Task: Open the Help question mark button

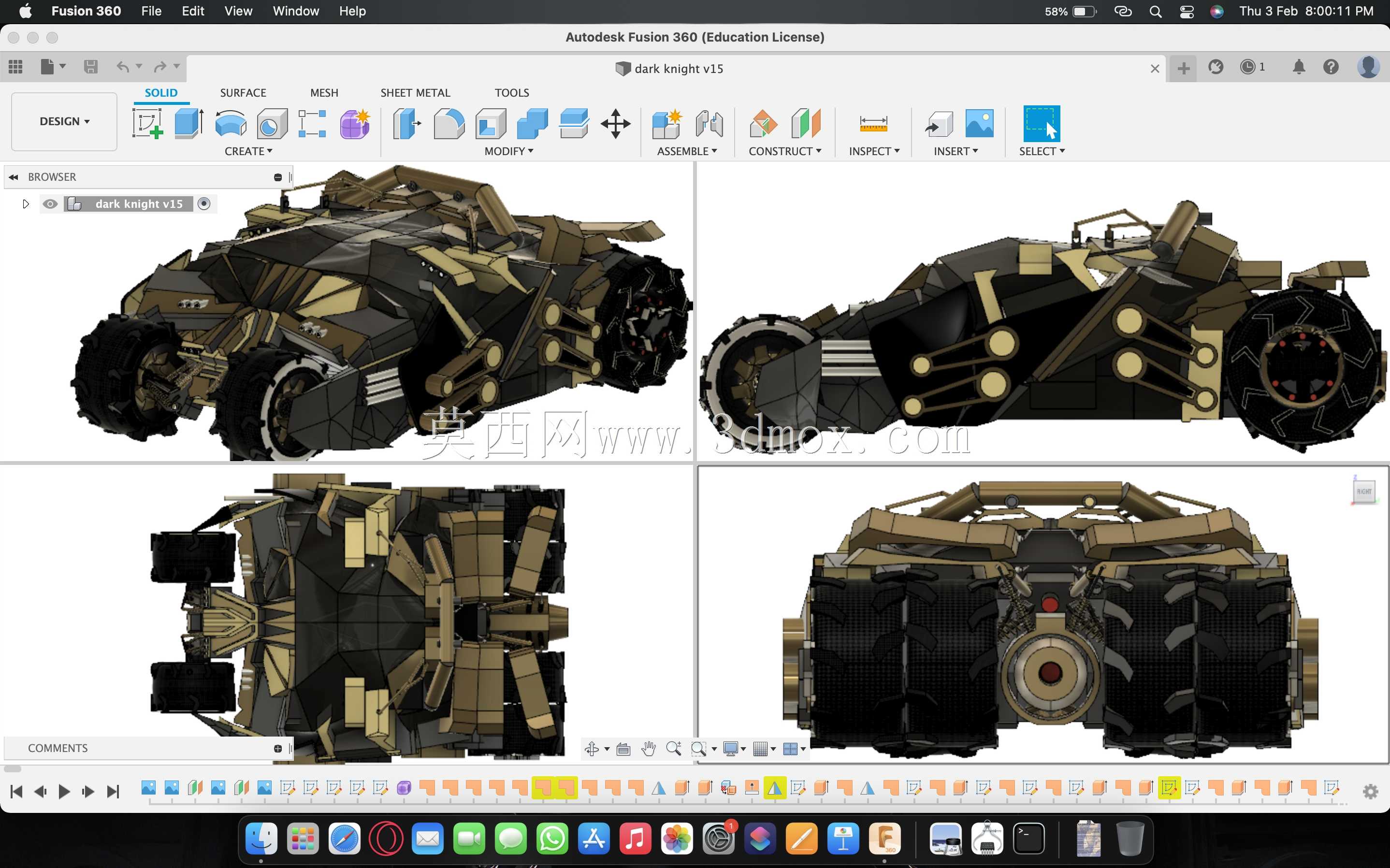Action: pyautogui.click(x=1331, y=67)
